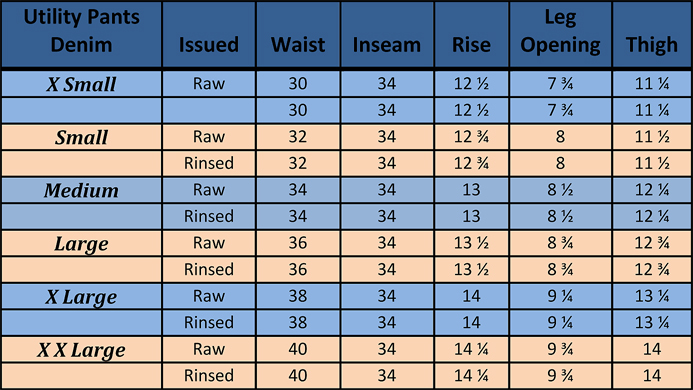693x390 pixels.
Task: Select the Inseam column header
Action: 387,34
